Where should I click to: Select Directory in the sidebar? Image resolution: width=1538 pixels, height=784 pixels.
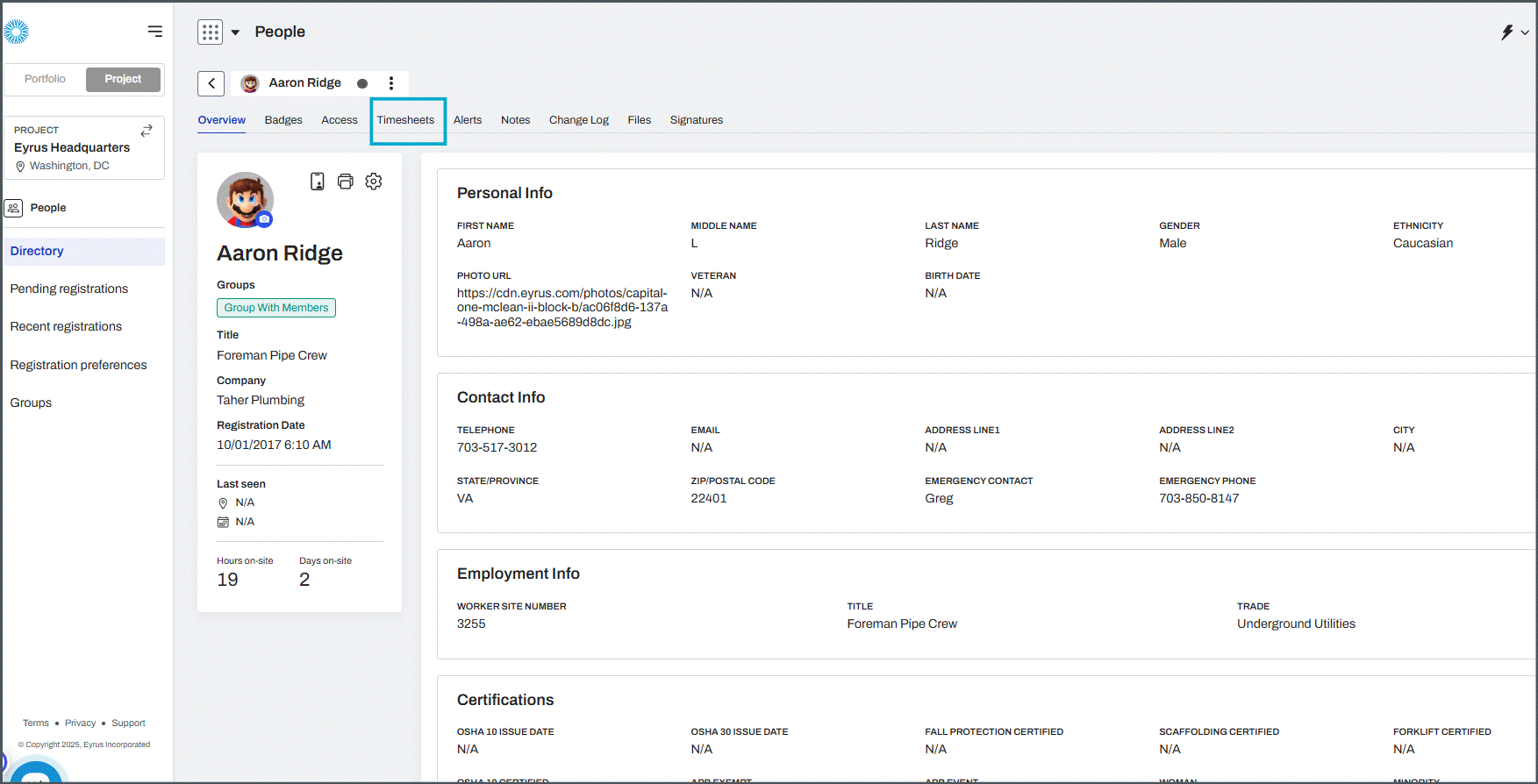(84, 252)
